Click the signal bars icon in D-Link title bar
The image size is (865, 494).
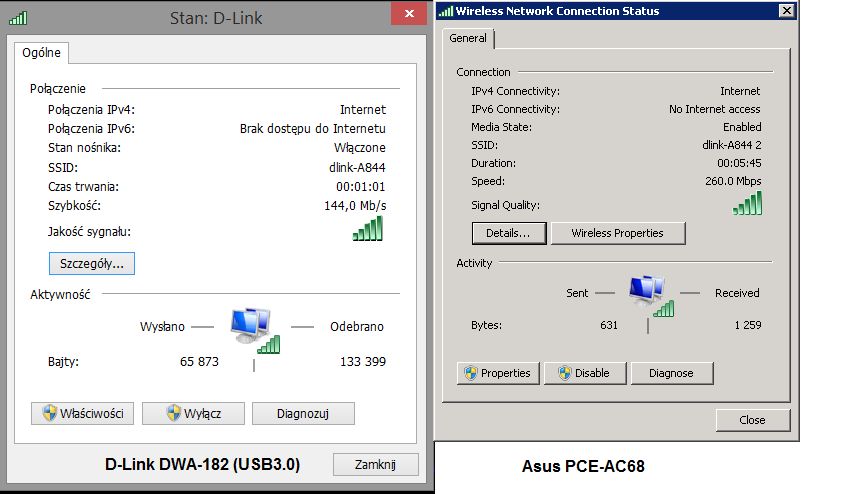(18, 18)
